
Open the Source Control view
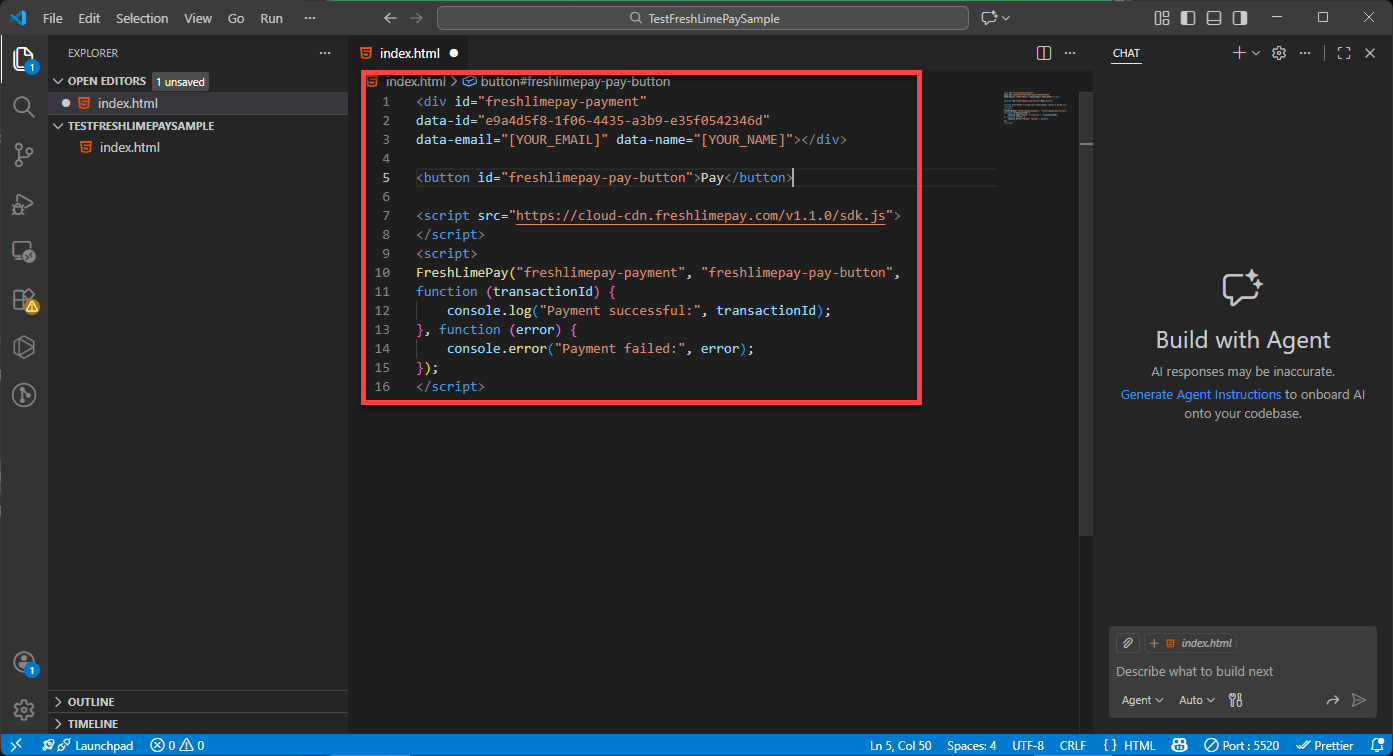pyautogui.click(x=23, y=154)
